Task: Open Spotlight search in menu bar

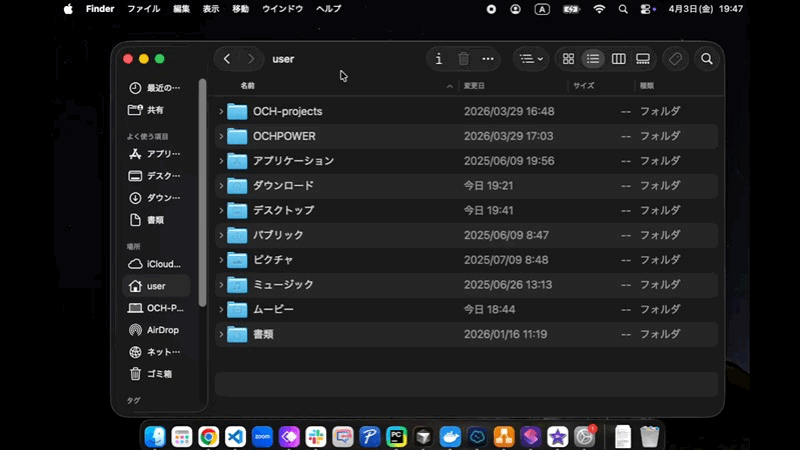Action: coord(623,9)
